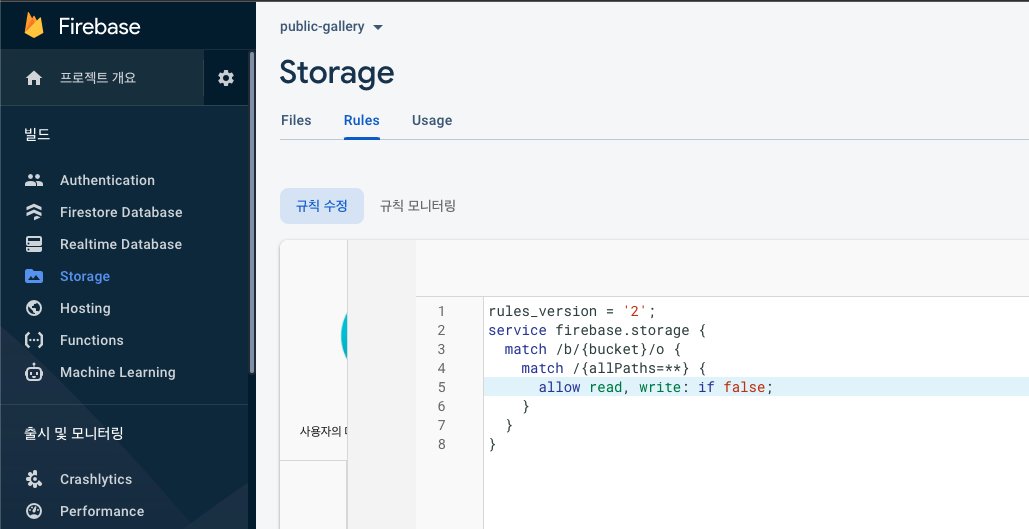
Task: Click the Firebase flame logo
Action: pyautogui.click(x=34, y=26)
